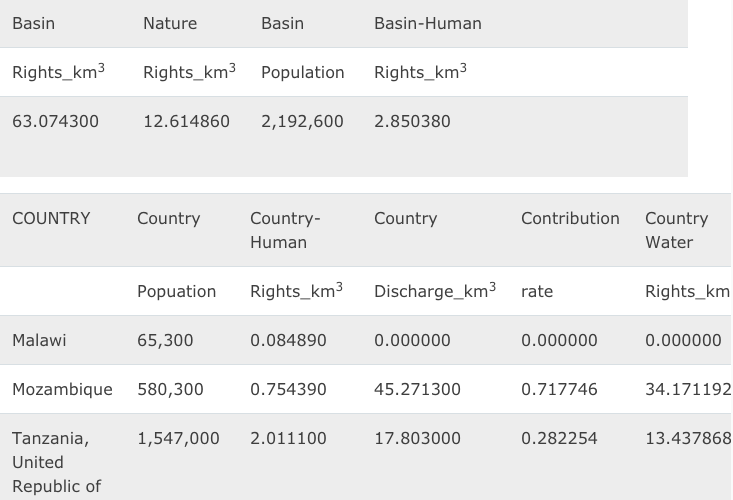Viewport: 733px width, 500px height.
Task: Click Mozambique's discharge value 45.271300
Action: tap(417, 389)
